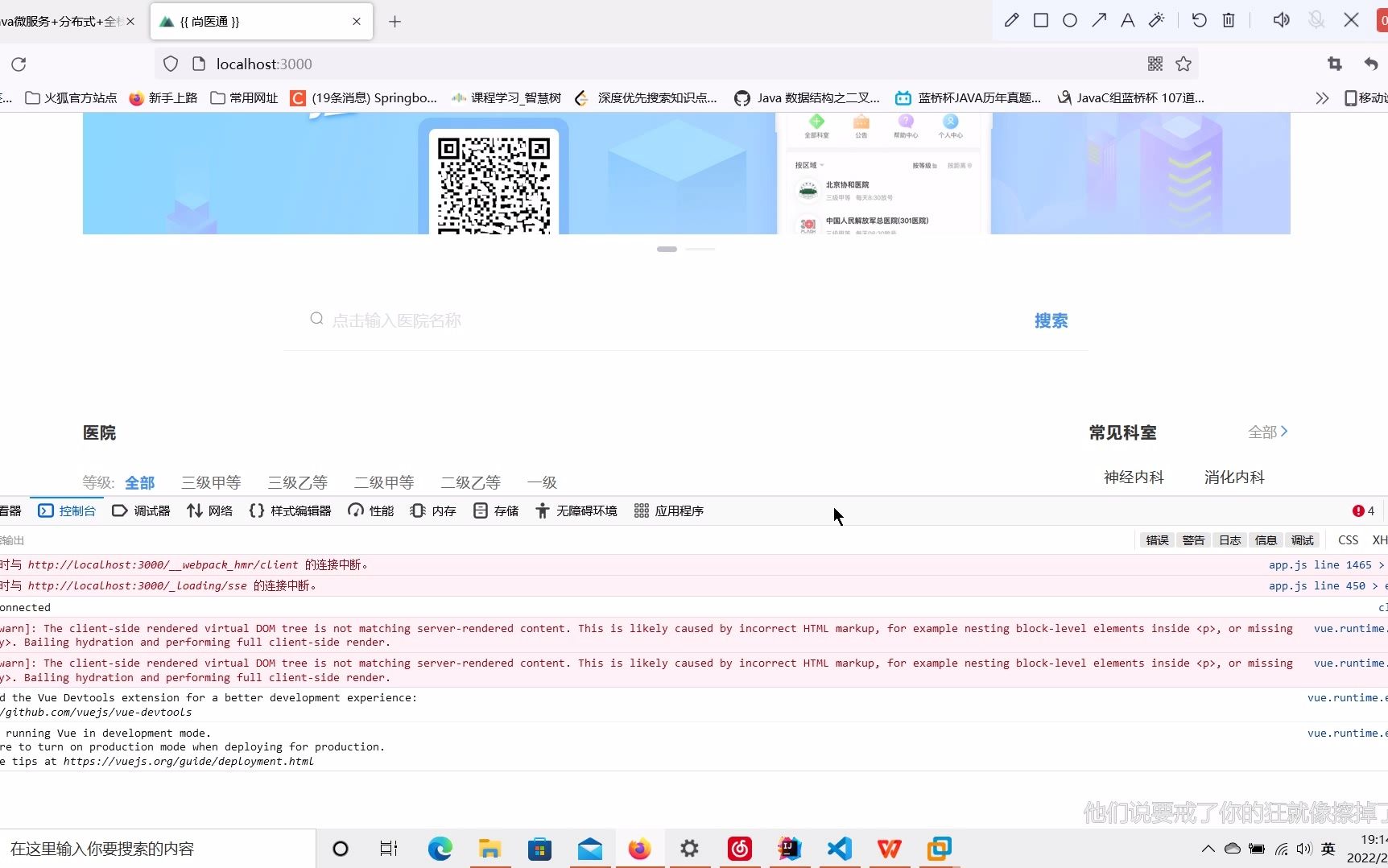Select the first carousel indicator

(x=667, y=249)
